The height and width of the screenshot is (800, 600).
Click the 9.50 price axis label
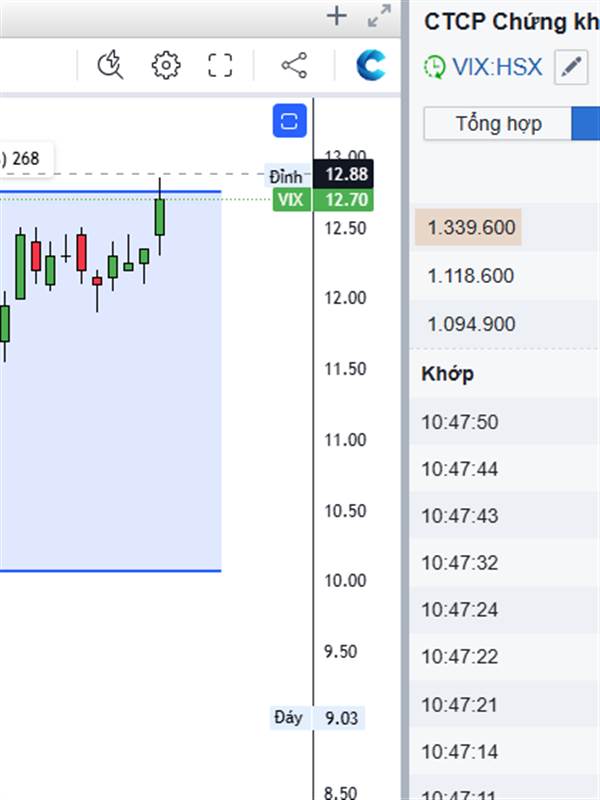click(x=341, y=652)
